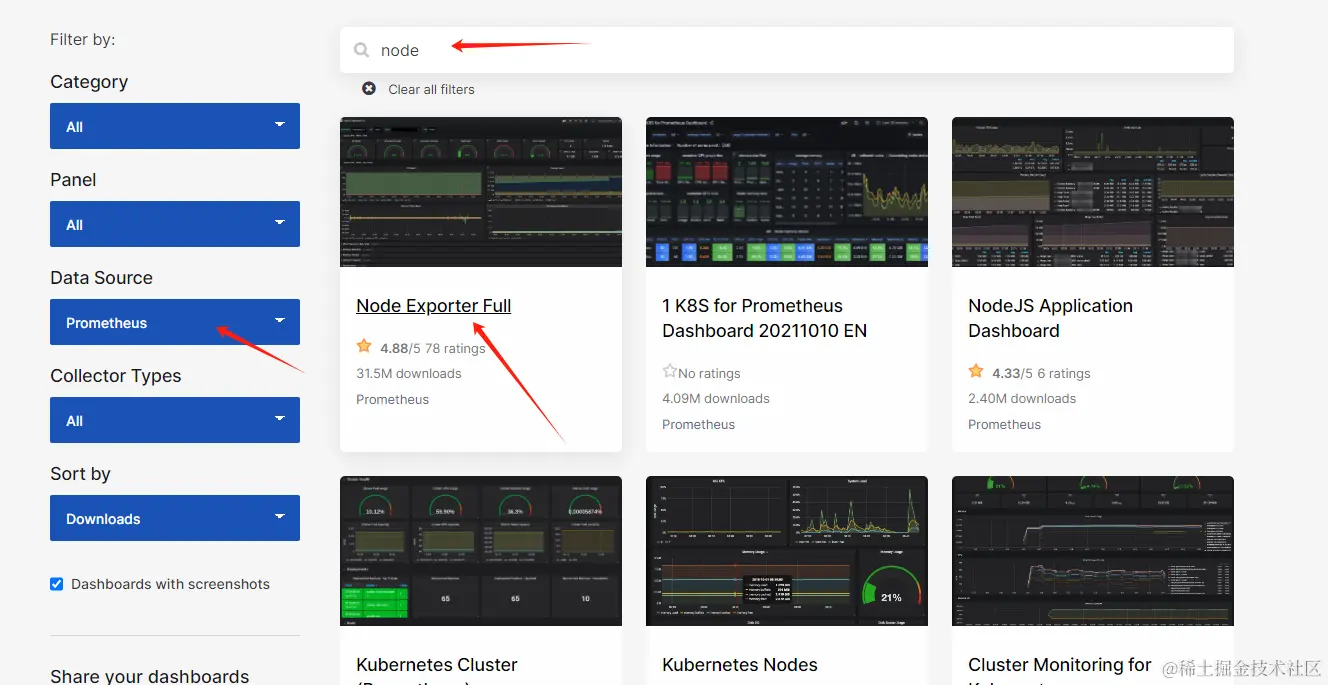The image size is (1328, 685).
Task: Click 2.40M downloads text
Action: click(x=1022, y=398)
